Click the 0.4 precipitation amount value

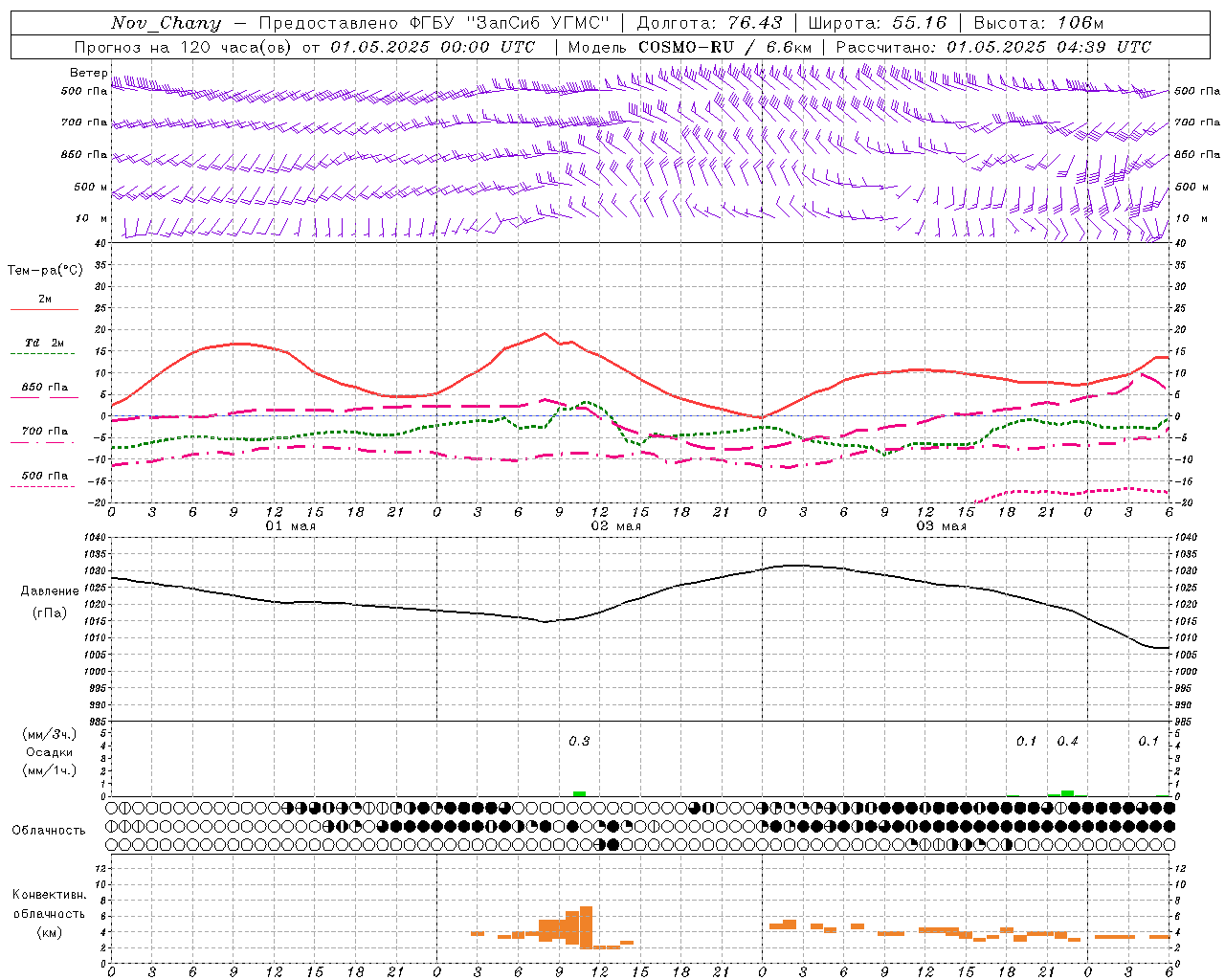(1067, 742)
